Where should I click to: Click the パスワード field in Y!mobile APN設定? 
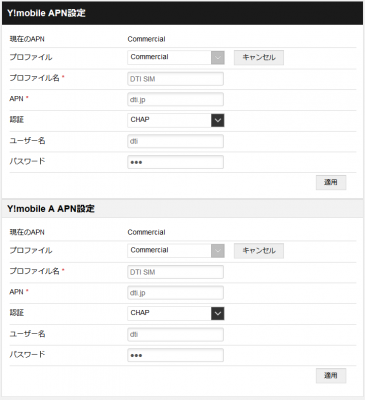tap(175, 162)
